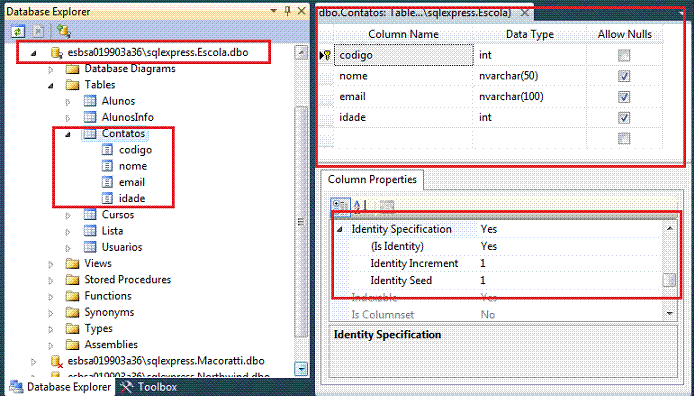Toggle Allow Nulls for nome column
695x396 pixels.
[x=624, y=76]
